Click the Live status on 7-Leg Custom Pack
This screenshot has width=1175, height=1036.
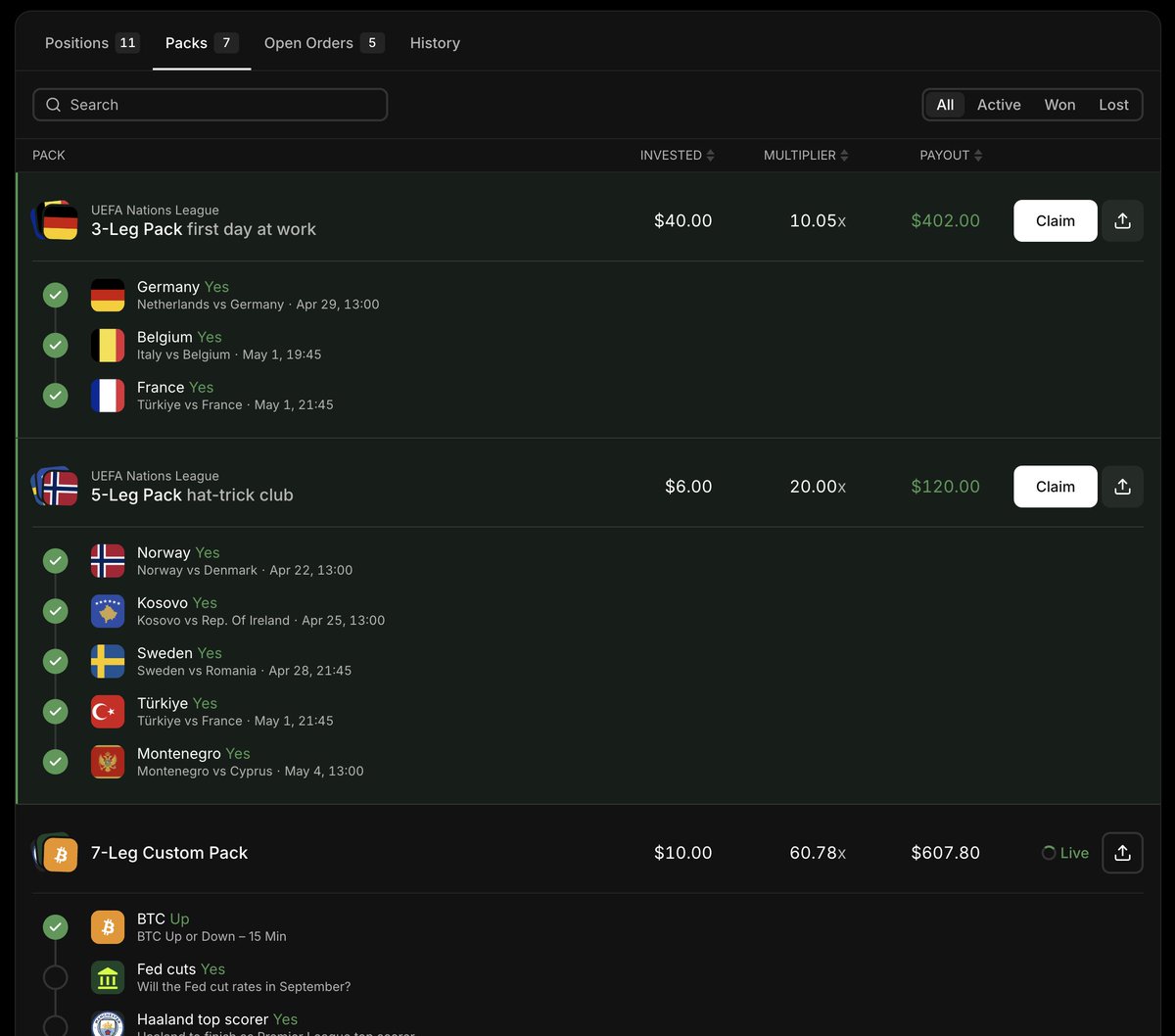tap(1065, 853)
